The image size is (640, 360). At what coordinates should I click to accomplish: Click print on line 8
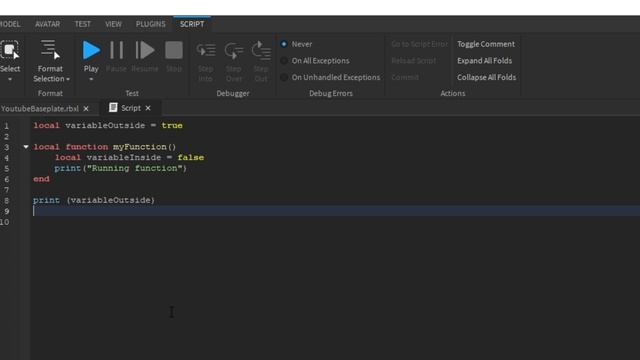click(46, 200)
